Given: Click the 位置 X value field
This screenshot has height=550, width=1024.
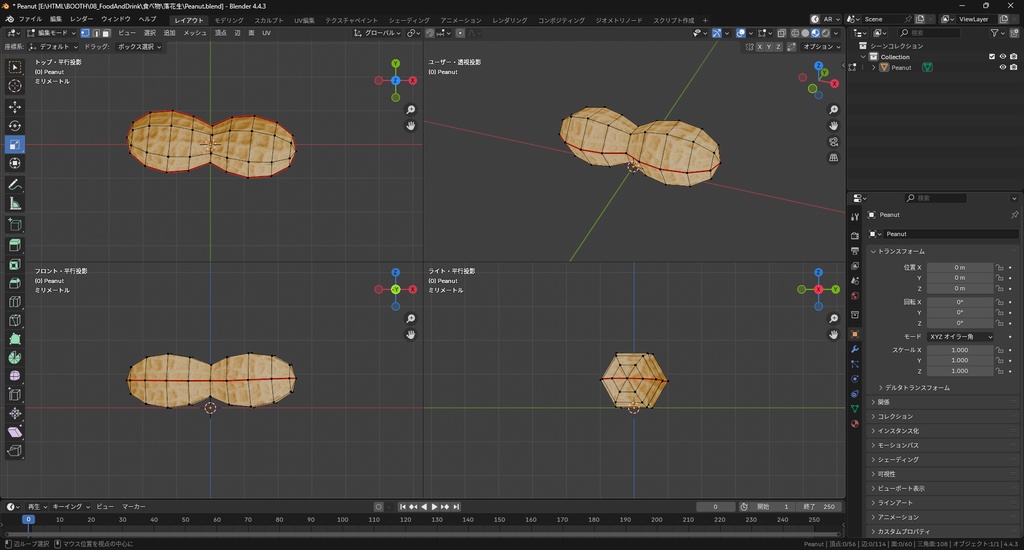Looking at the screenshot, I should (959, 267).
